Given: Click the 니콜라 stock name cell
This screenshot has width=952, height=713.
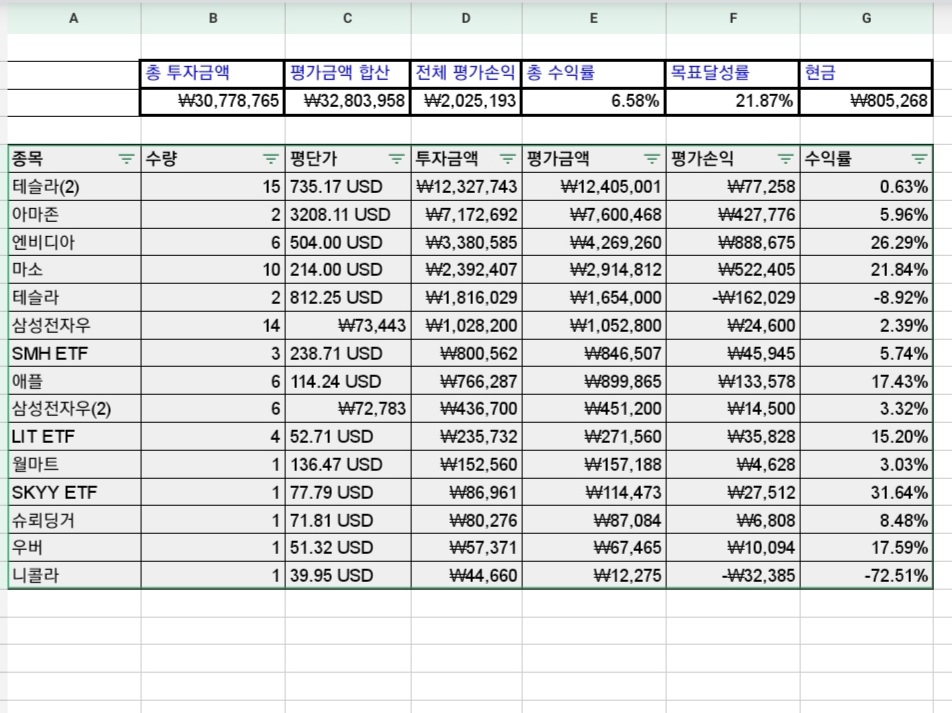Looking at the screenshot, I should pyautogui.click(x=75, y=575).
